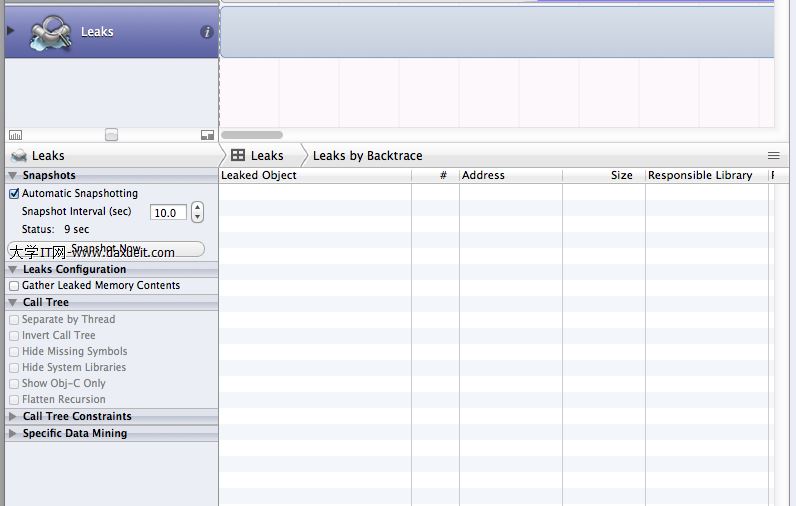Collapse the Leaks Configuration section
The height and width of the screenshot is (506, 796).
13,269
